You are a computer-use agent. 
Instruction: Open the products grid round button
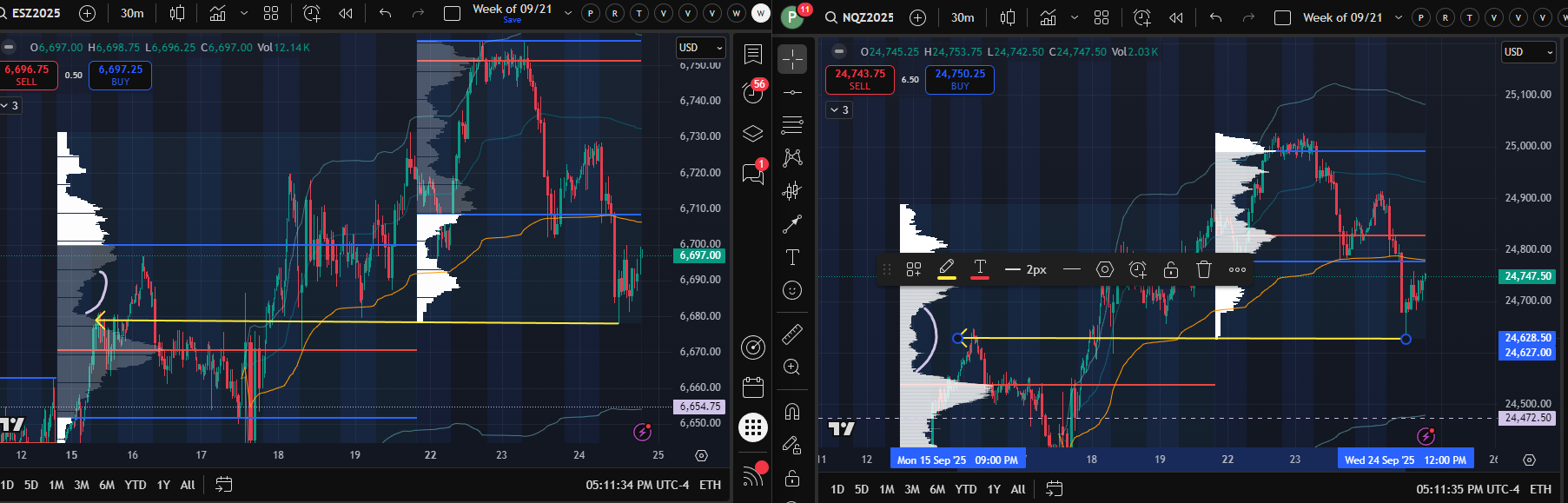(x=753, y=427)
